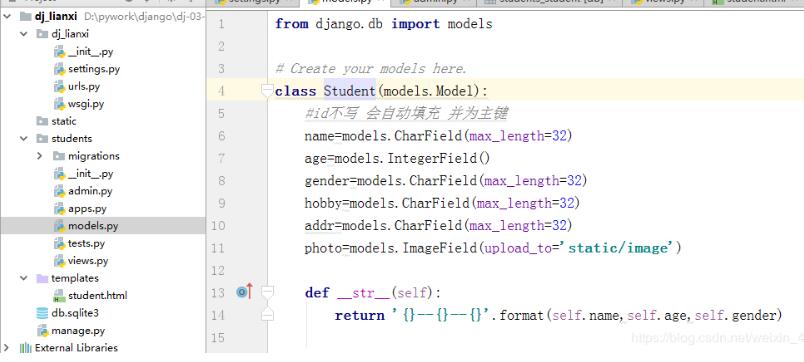Click the return '{}--{}--{}'.format line

(558, 315)
